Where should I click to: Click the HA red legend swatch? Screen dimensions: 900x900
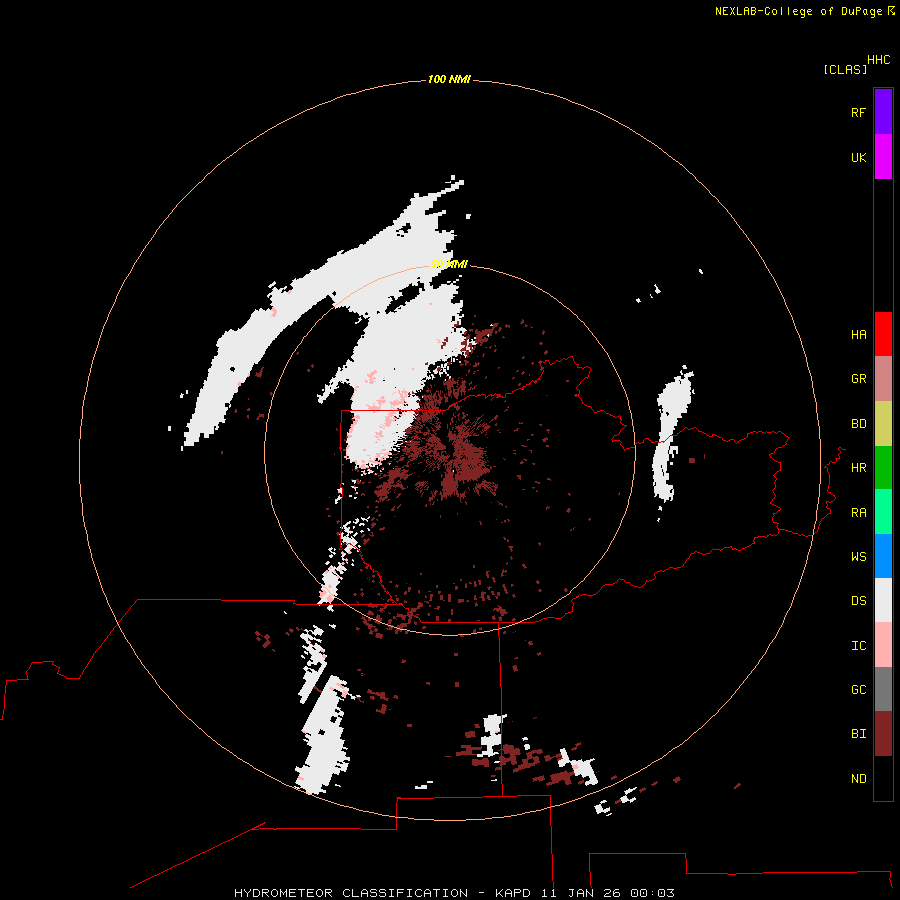pyautogui.click(x=883, y=334)
